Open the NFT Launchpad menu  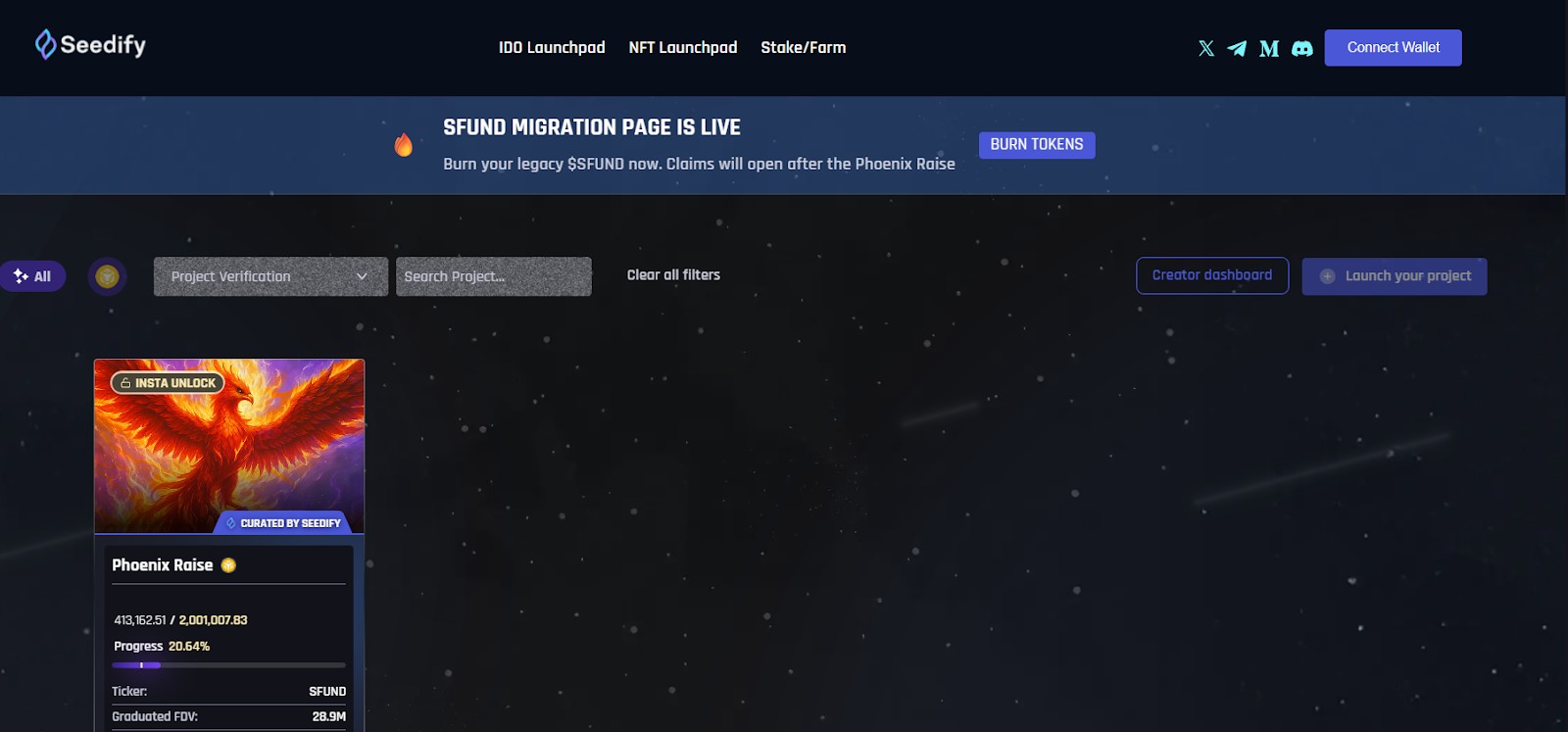click(x=683, y=47)
